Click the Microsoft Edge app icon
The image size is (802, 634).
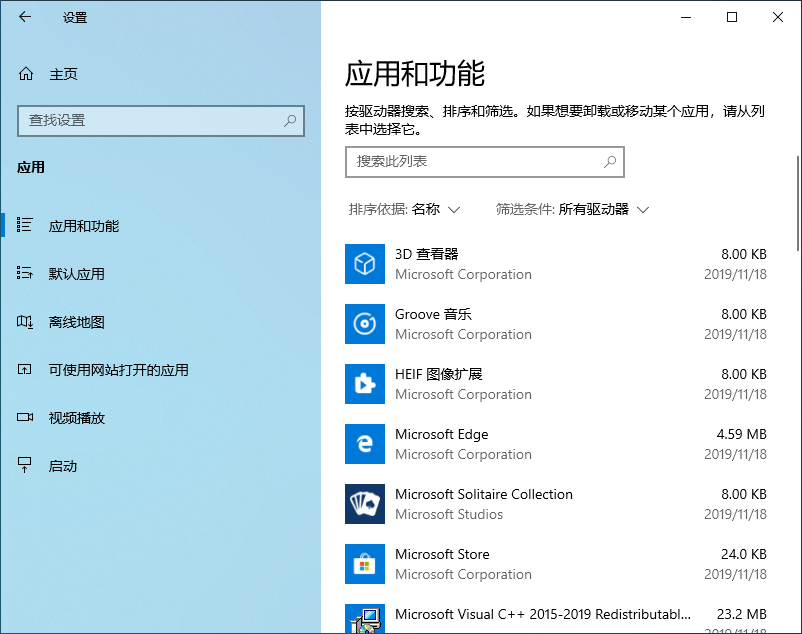(x=365, y=444)
